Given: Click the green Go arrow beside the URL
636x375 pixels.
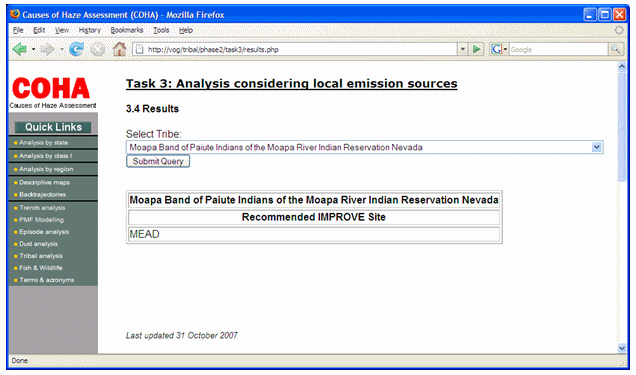Looking at the screenshot, I should [x=477, y=49].
